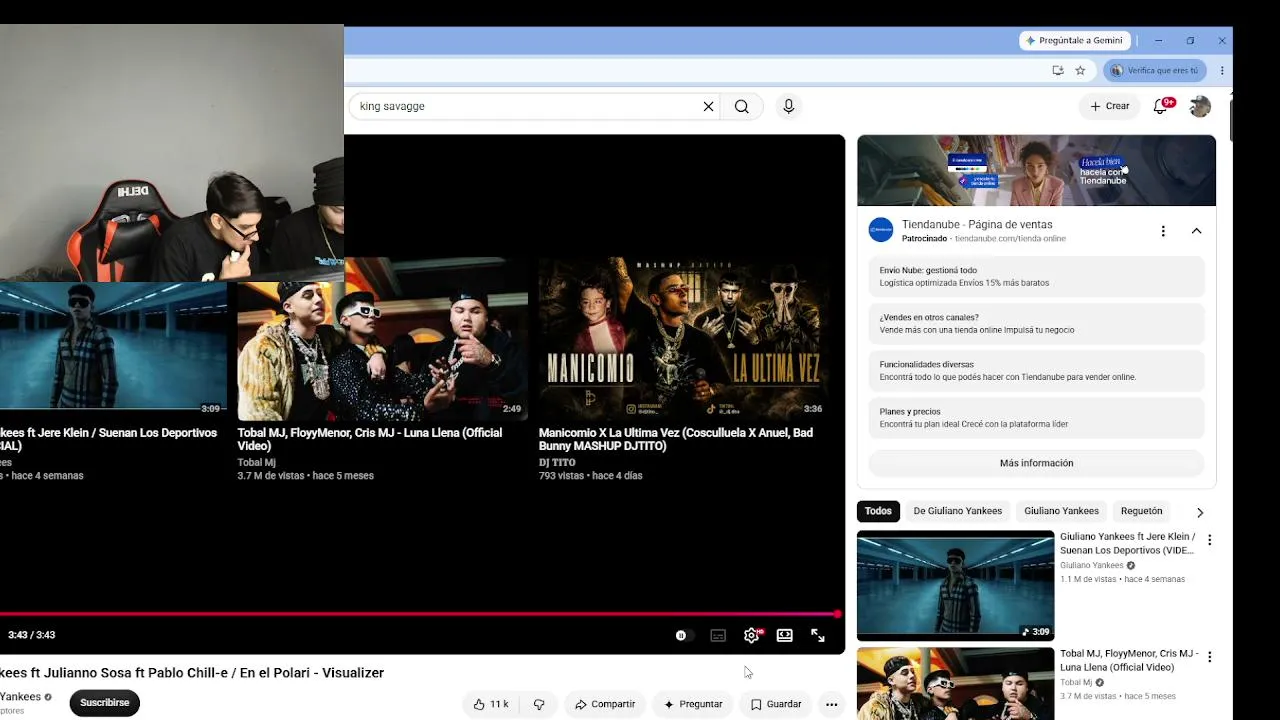Bookmark this page with the star icon

pyautogui.click(x=1080, y=70)
